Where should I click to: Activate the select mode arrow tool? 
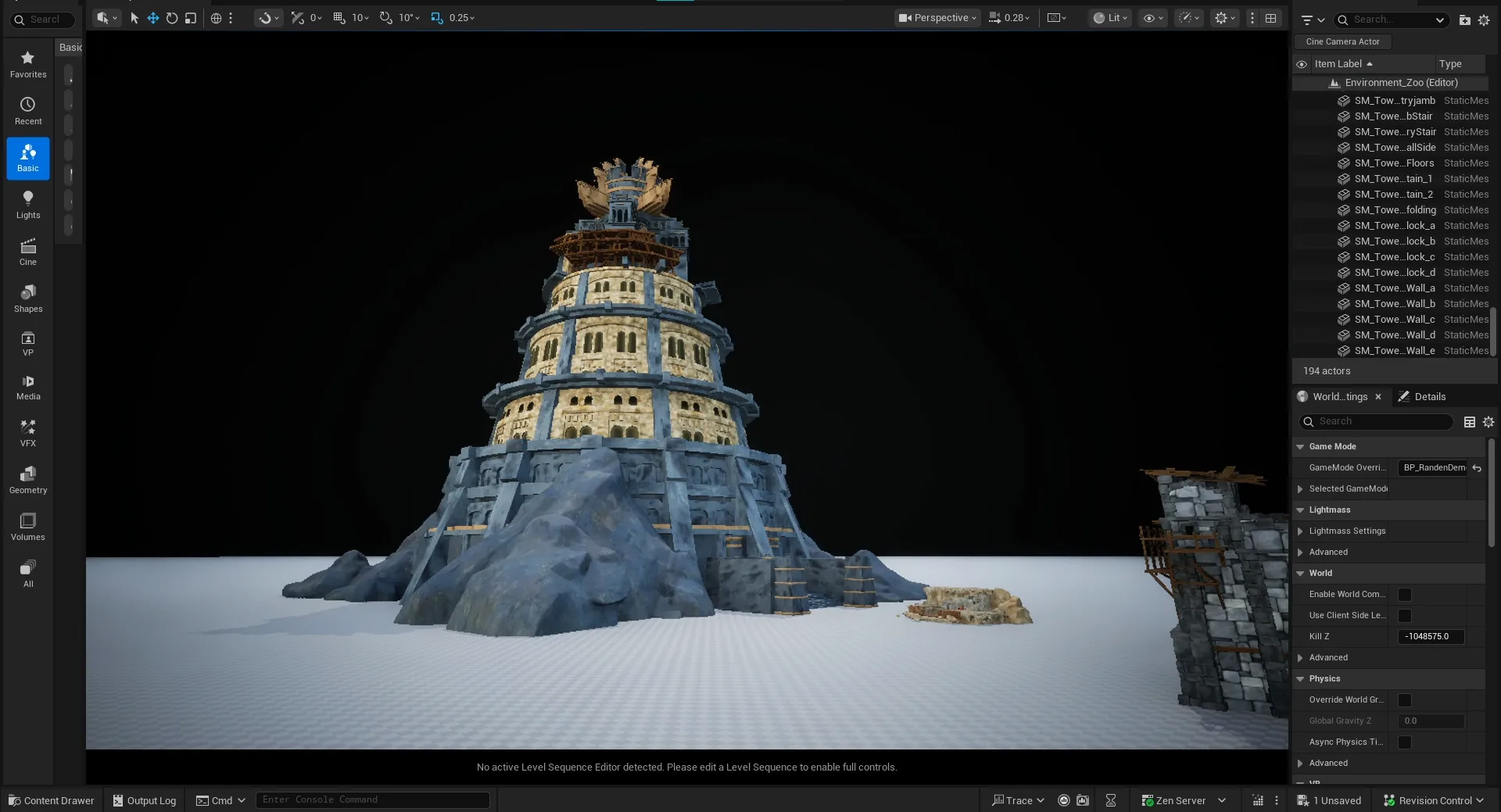pyautogui.click(x=134, y=18)
